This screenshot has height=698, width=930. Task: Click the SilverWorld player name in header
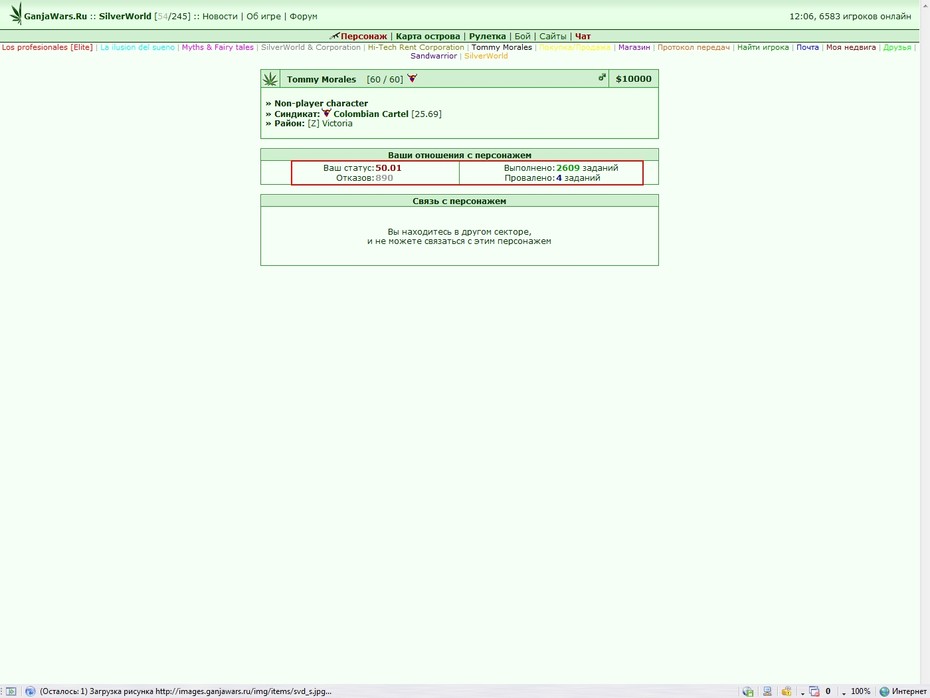pos(125,17)
